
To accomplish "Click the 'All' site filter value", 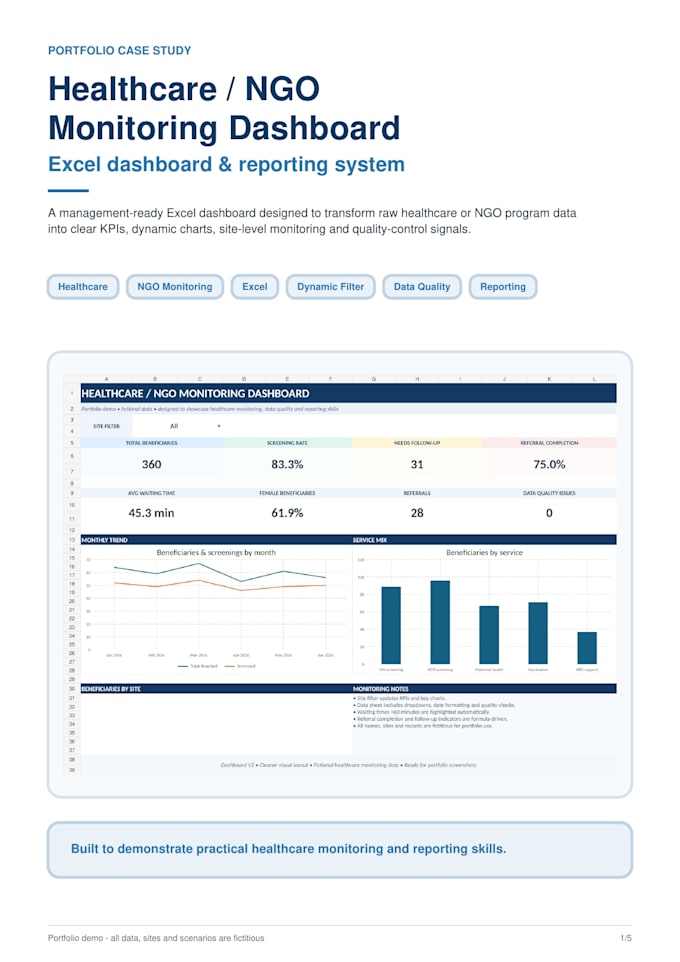I will pyautogui.click(x=174, y=426).
